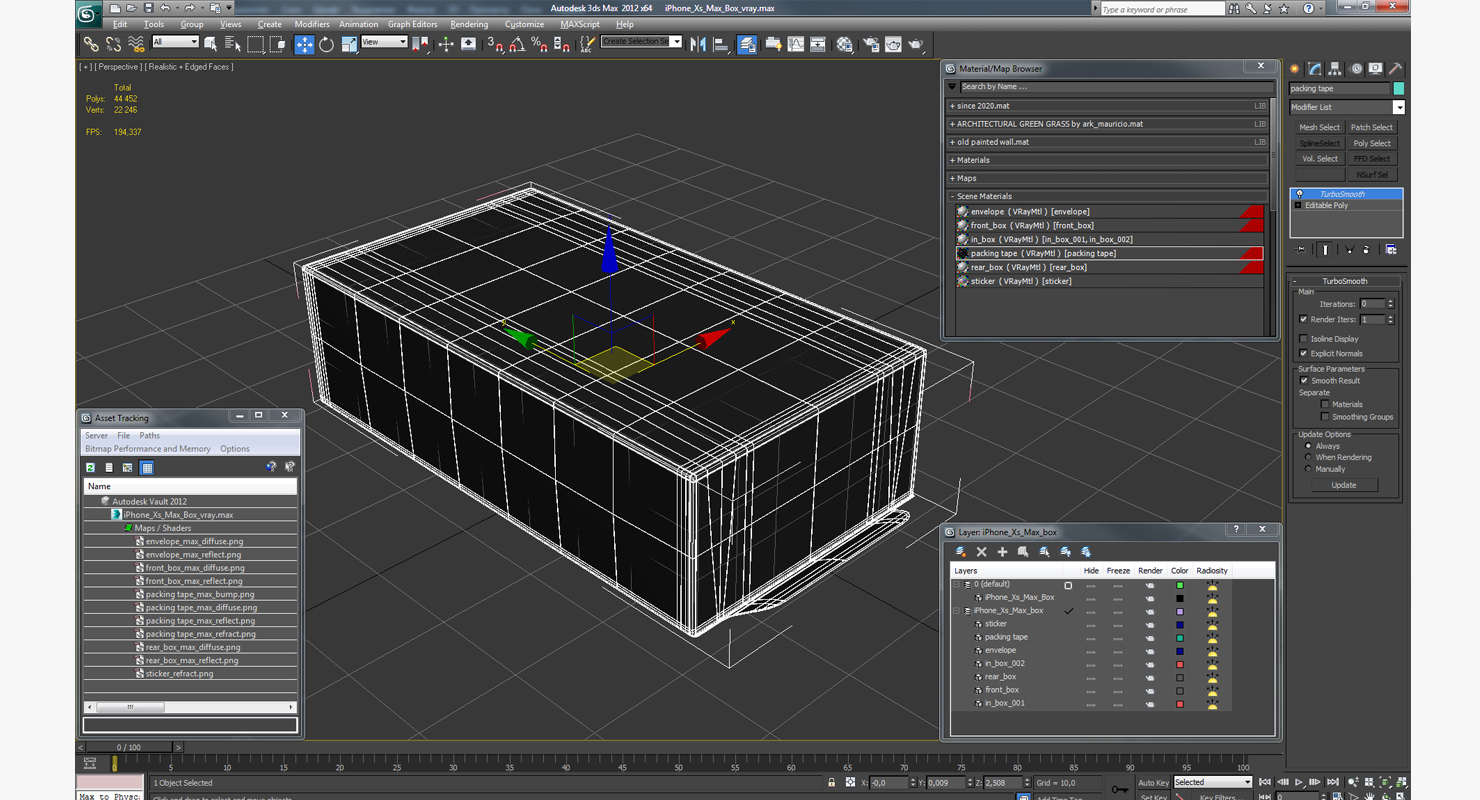The height and width of the screenshot is (800, 1480).
Task: Collapse the iPhone_Xs_Max_box layer tree
Action: tap(956, 611)
